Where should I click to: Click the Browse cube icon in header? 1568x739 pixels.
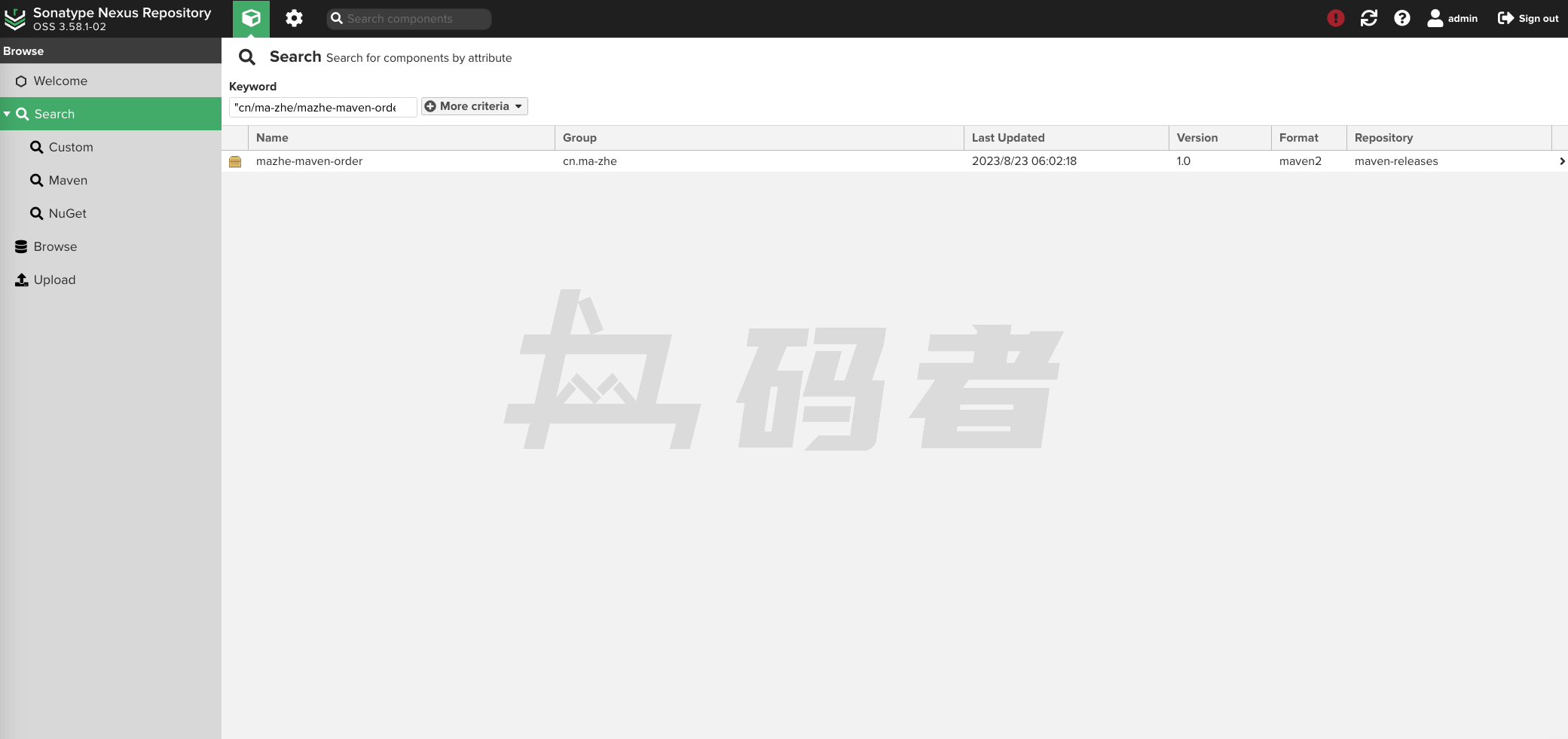[x=251, y=18]
